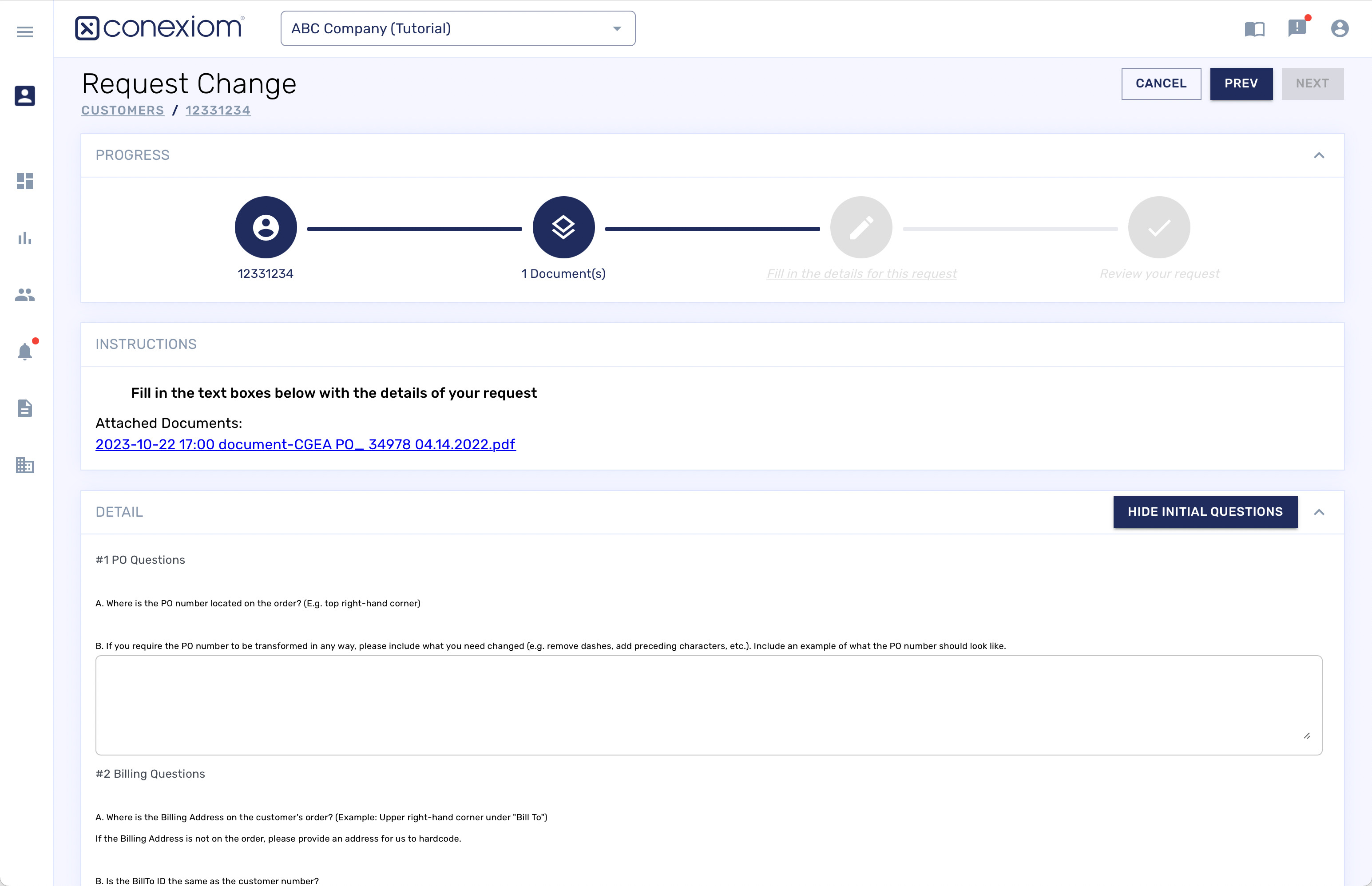
Task: Click the customers contact icon in sidebar
Action: tap(25, 95)
